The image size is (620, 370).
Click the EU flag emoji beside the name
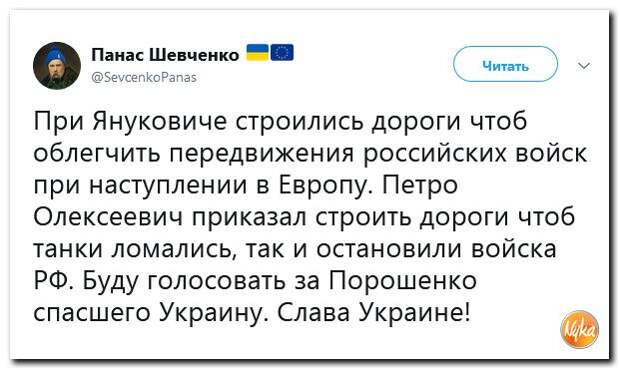click(x=282, y=53)
